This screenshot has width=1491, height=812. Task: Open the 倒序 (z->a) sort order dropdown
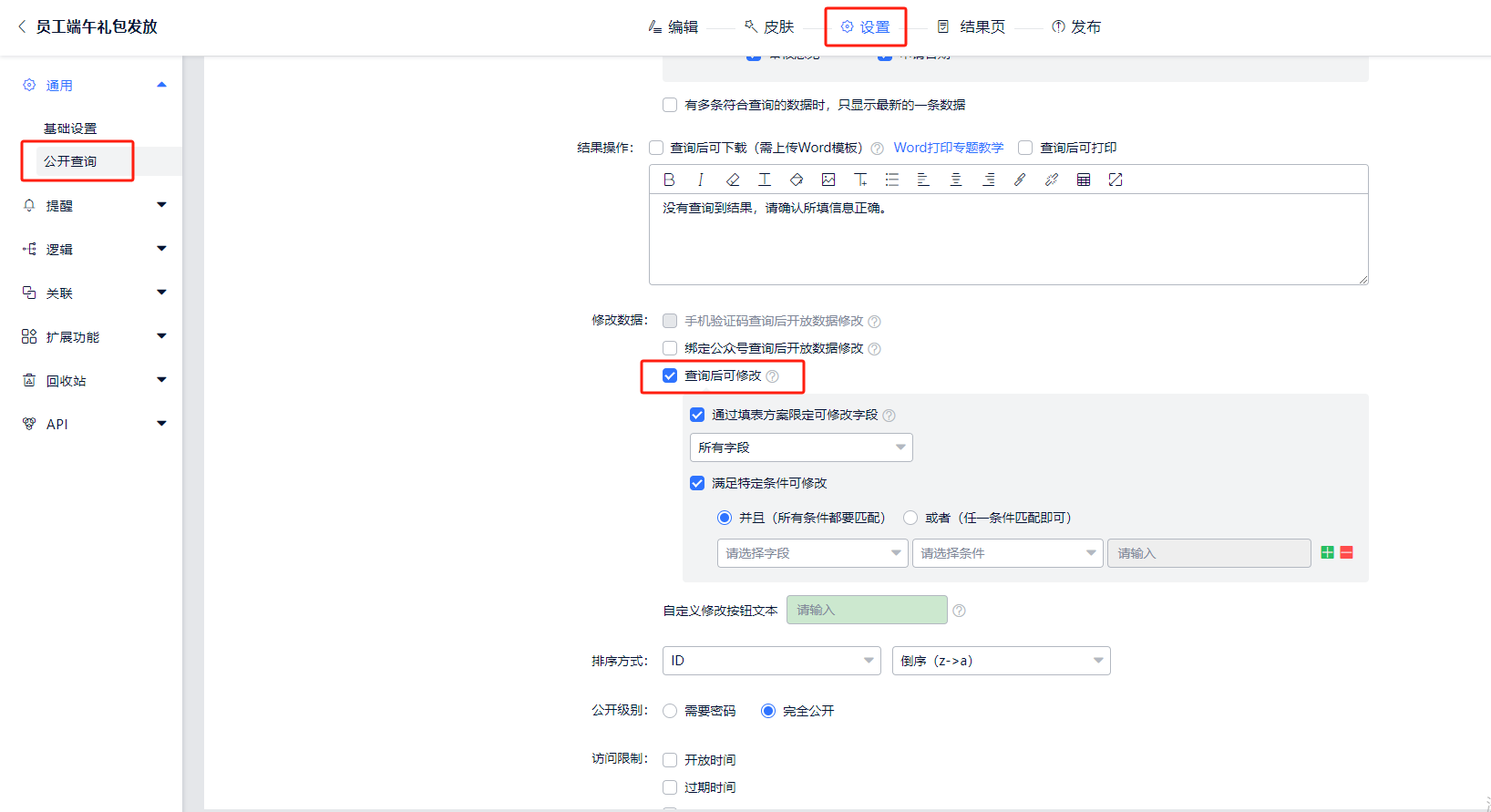click(x=1001, y=661)
